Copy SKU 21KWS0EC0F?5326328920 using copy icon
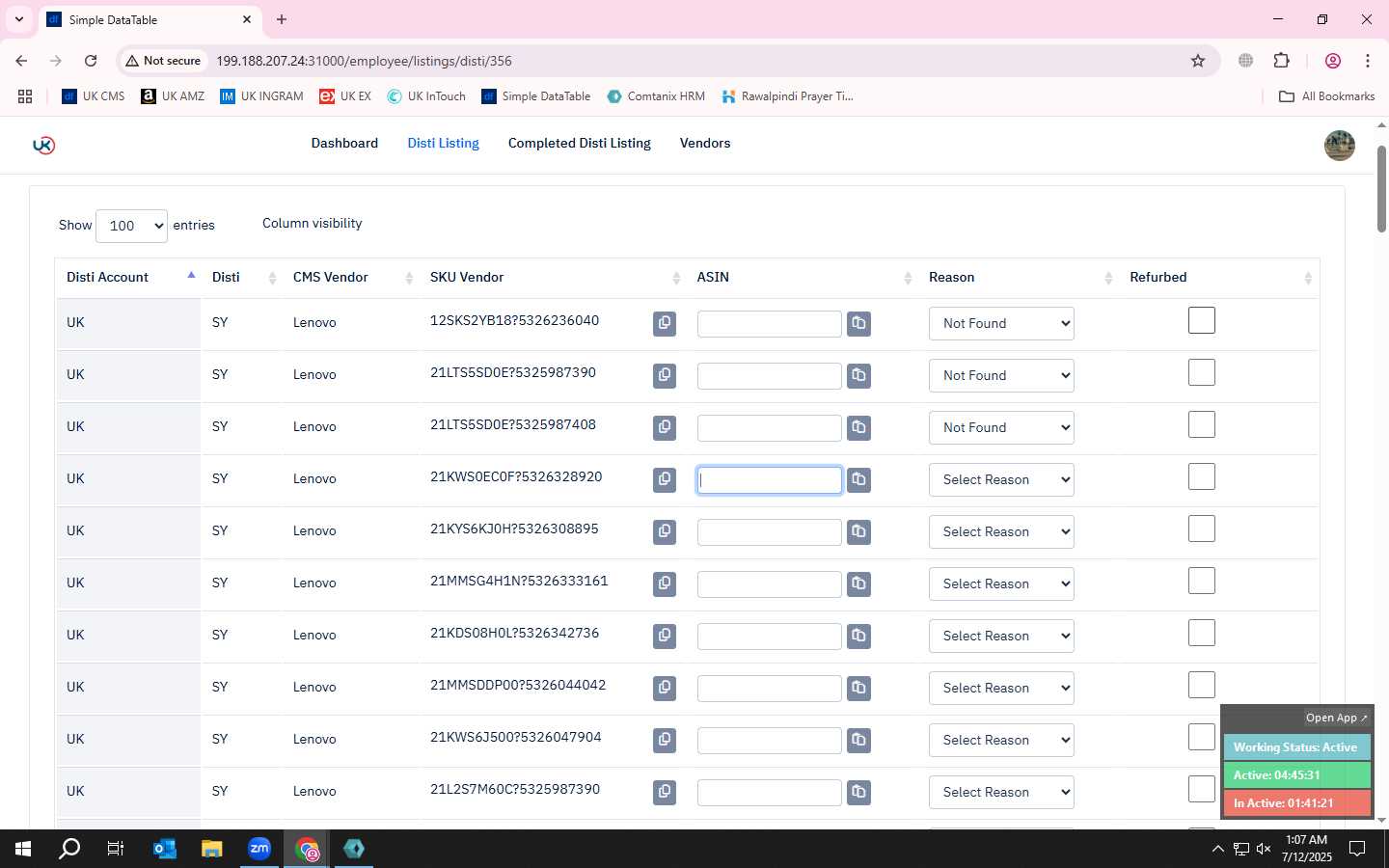 [x=665, y=480]
